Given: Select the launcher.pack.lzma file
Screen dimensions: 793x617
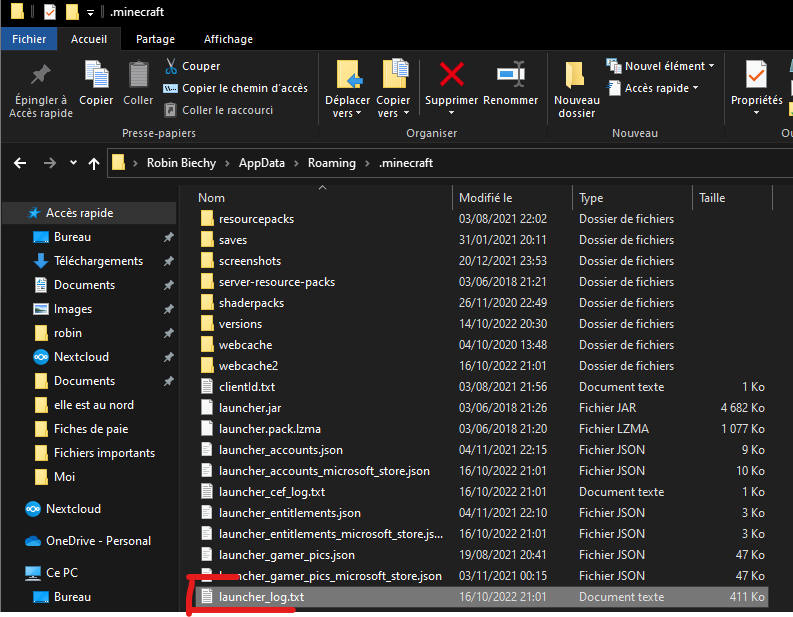Looking at the screenshot, I should 270,429.
